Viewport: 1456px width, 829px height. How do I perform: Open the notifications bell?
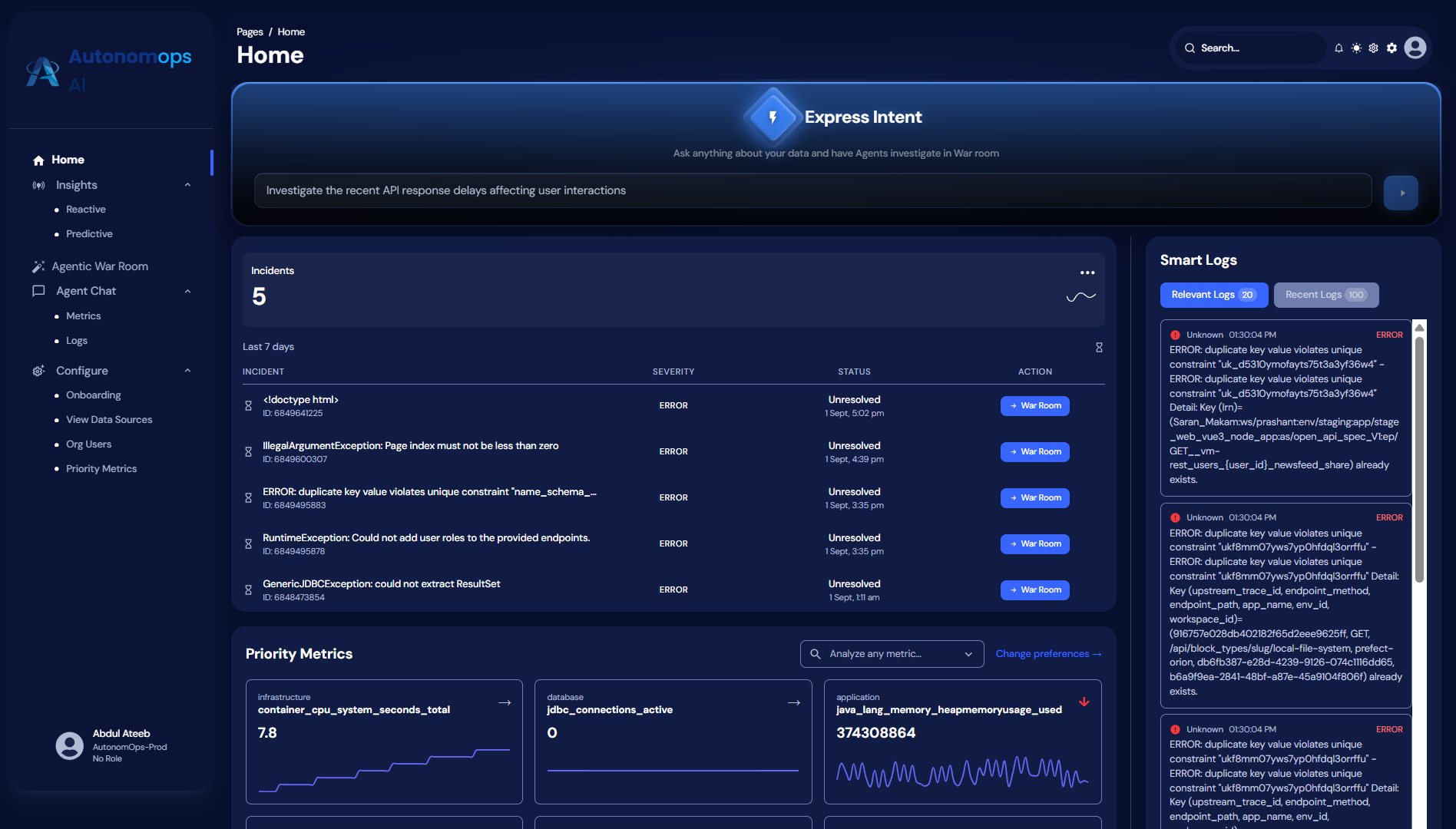point(1339,48)
